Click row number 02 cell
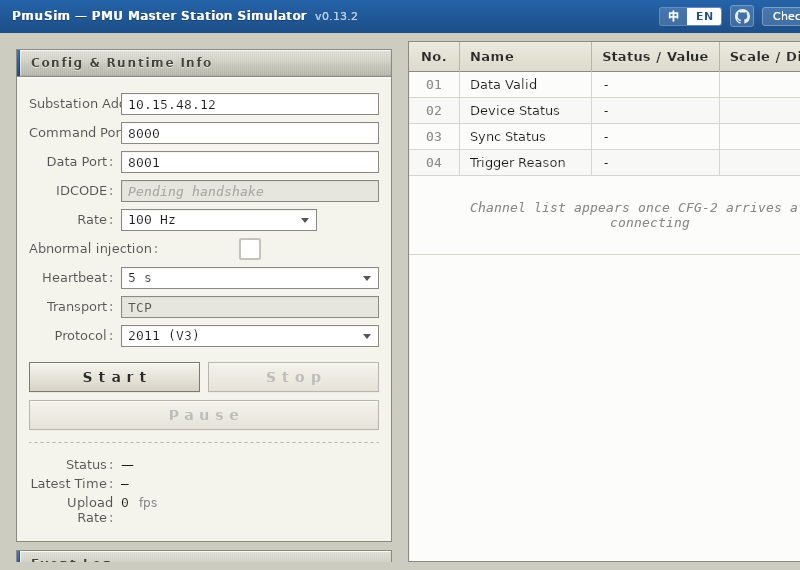This screenshot has height=570, width=800. [x=434, y=111]
